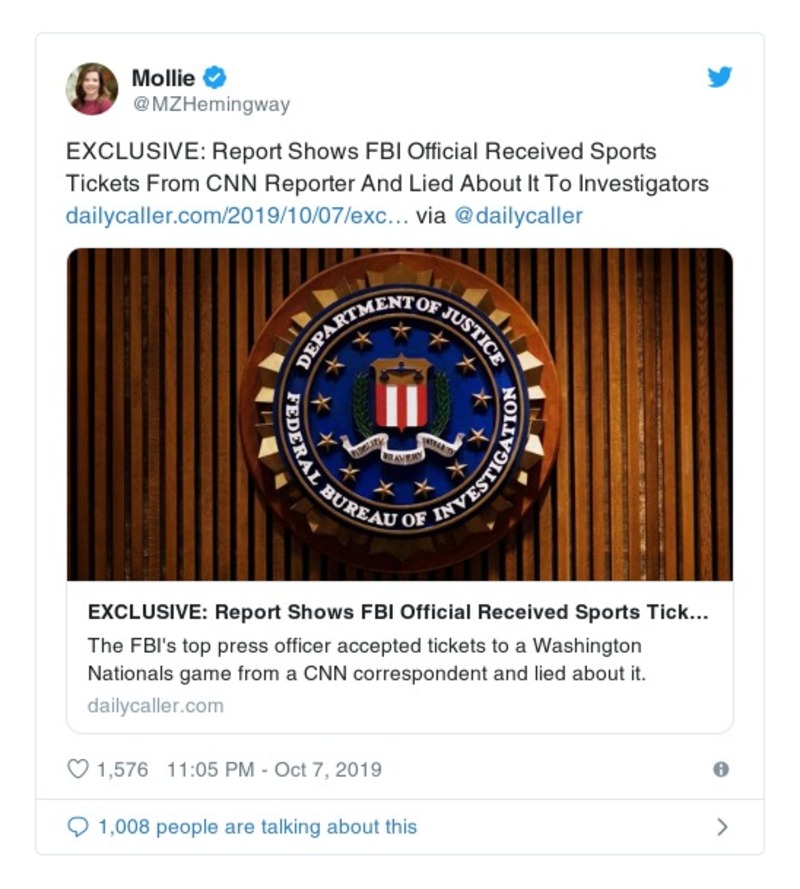The image size is (800, 889).
Task: Like the tweet with the heart icon
Action: [x=77, y=769]
